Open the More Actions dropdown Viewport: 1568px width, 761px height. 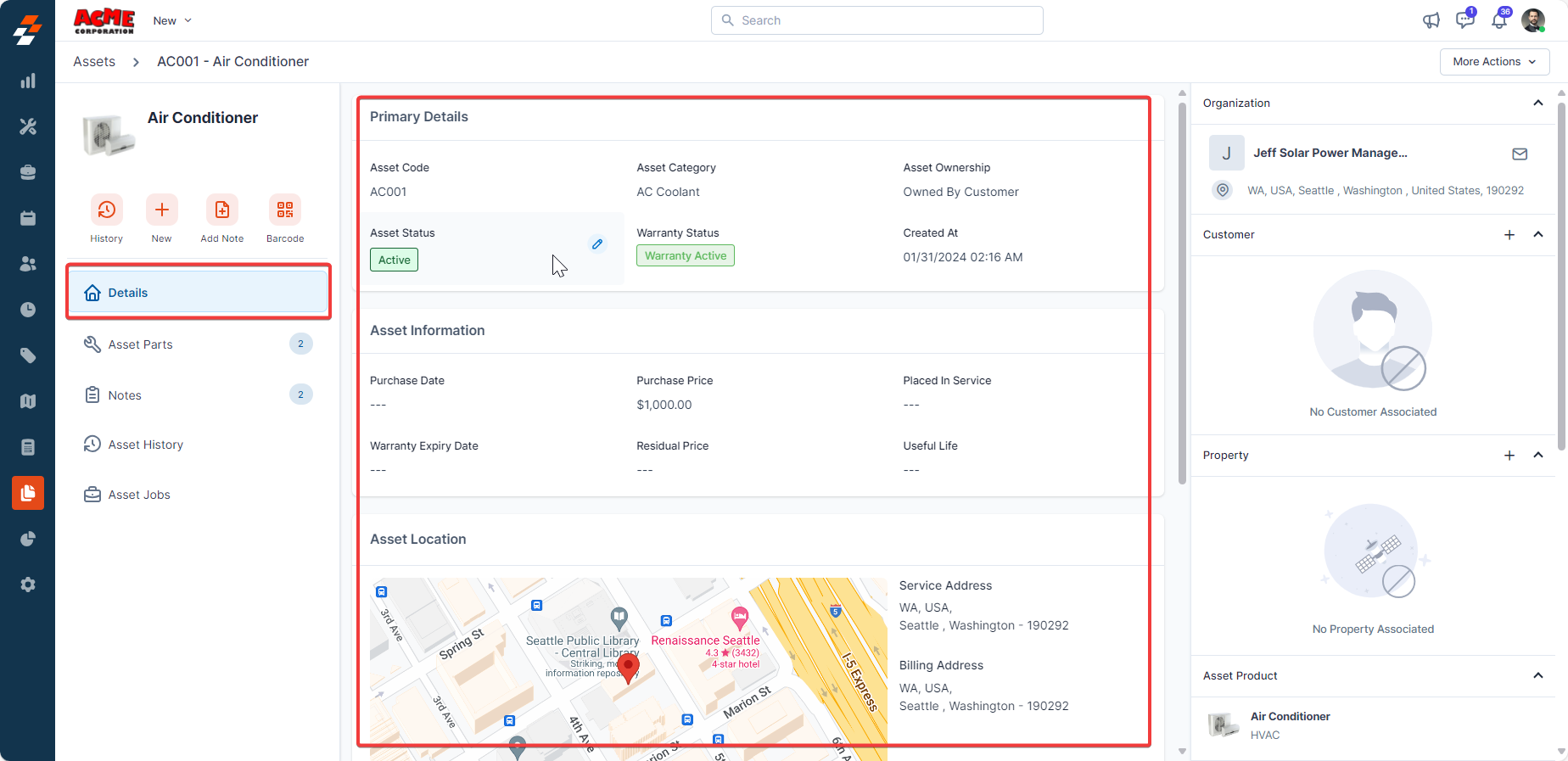click(x=1494, y=62)
